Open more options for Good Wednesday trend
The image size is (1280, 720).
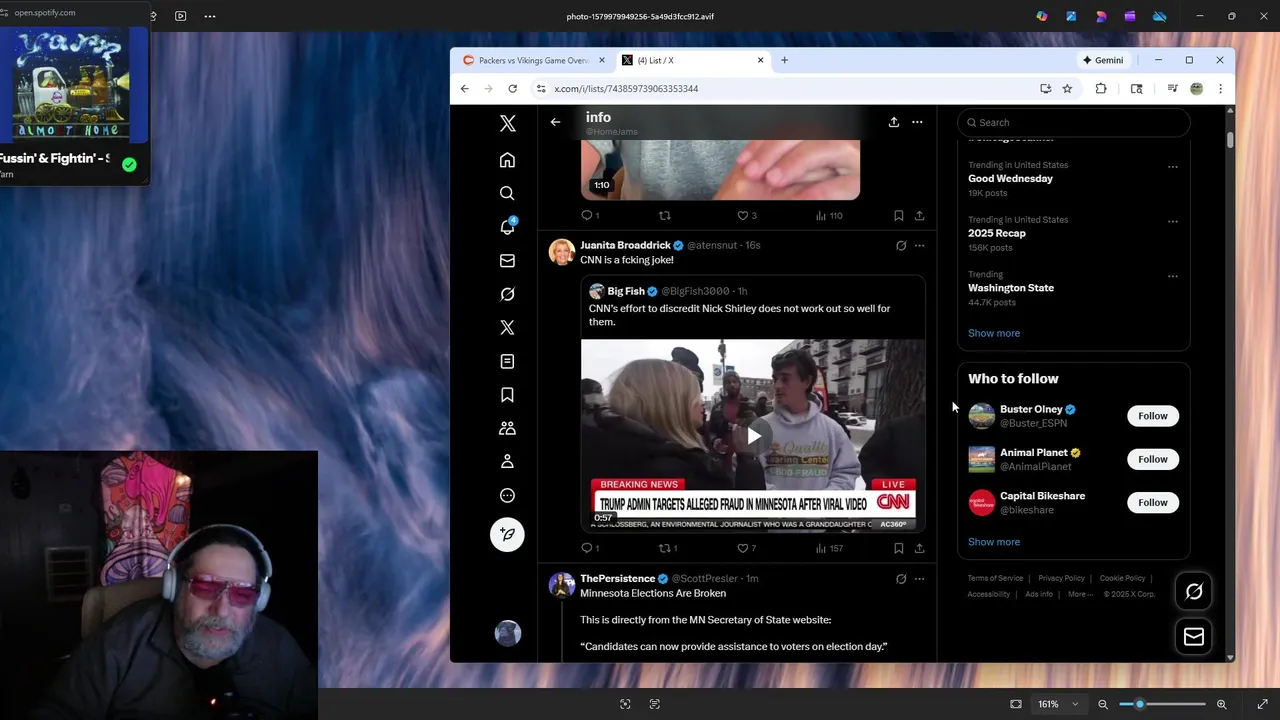1173,167
